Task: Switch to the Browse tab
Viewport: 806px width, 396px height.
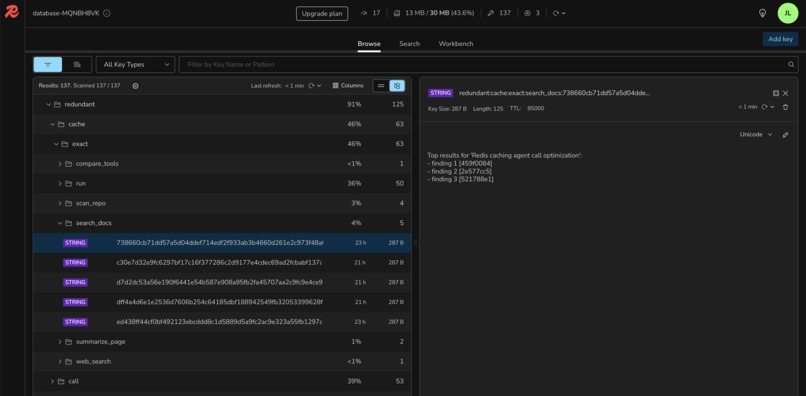Action: click(369, 44)
